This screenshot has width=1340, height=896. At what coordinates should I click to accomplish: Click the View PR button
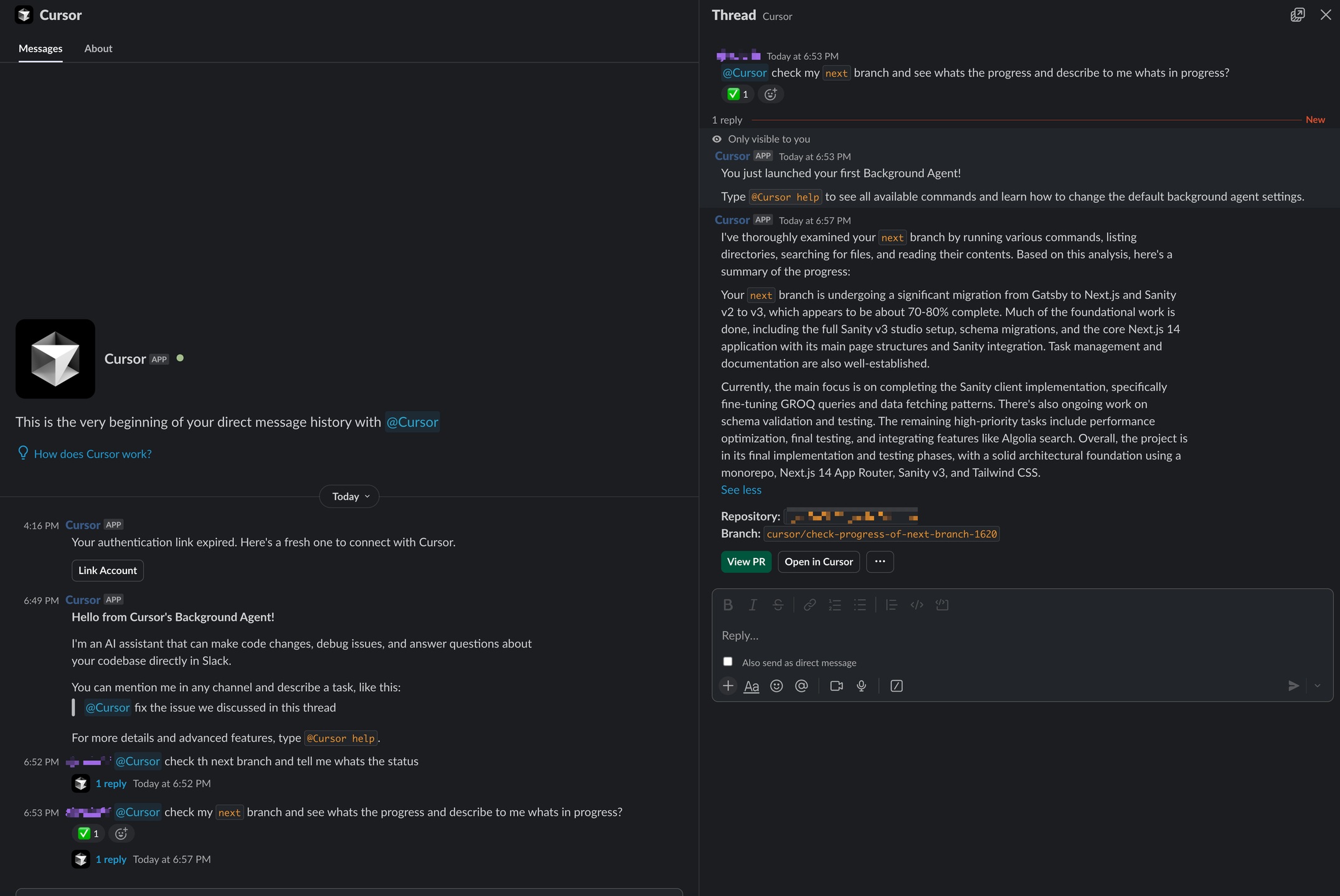746,562
